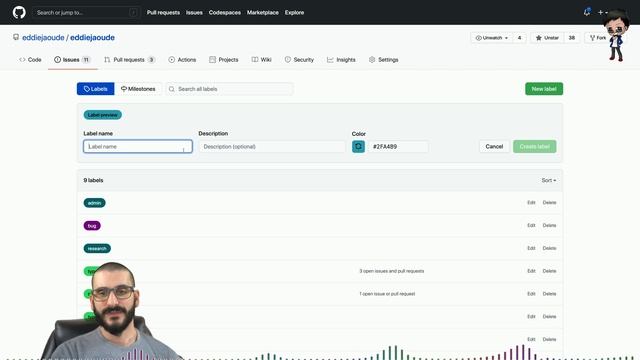Open Marketplace in the top navigation
Image resolution: width=640 pixels, height=360 pixels.
pyautogui.click(x=262, y=13)
